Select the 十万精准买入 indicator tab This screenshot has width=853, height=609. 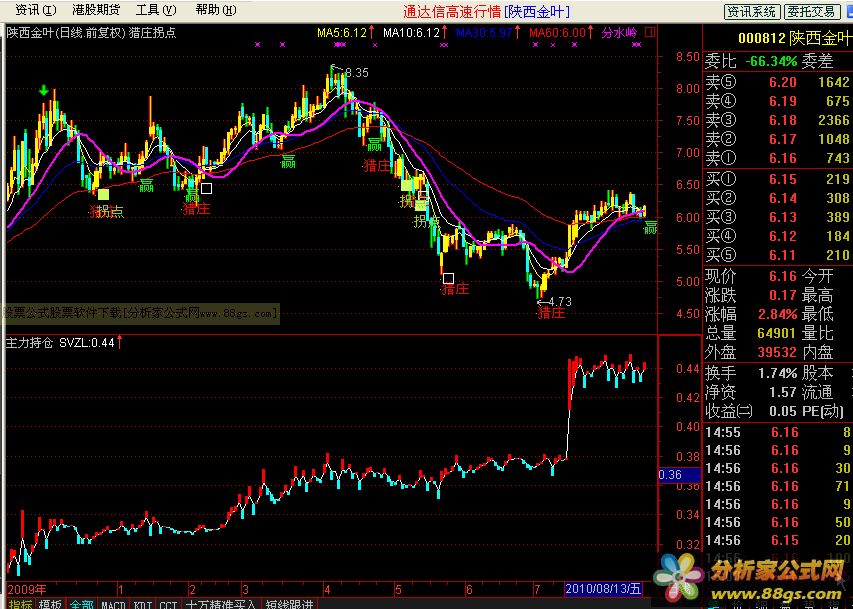(220, 604)
